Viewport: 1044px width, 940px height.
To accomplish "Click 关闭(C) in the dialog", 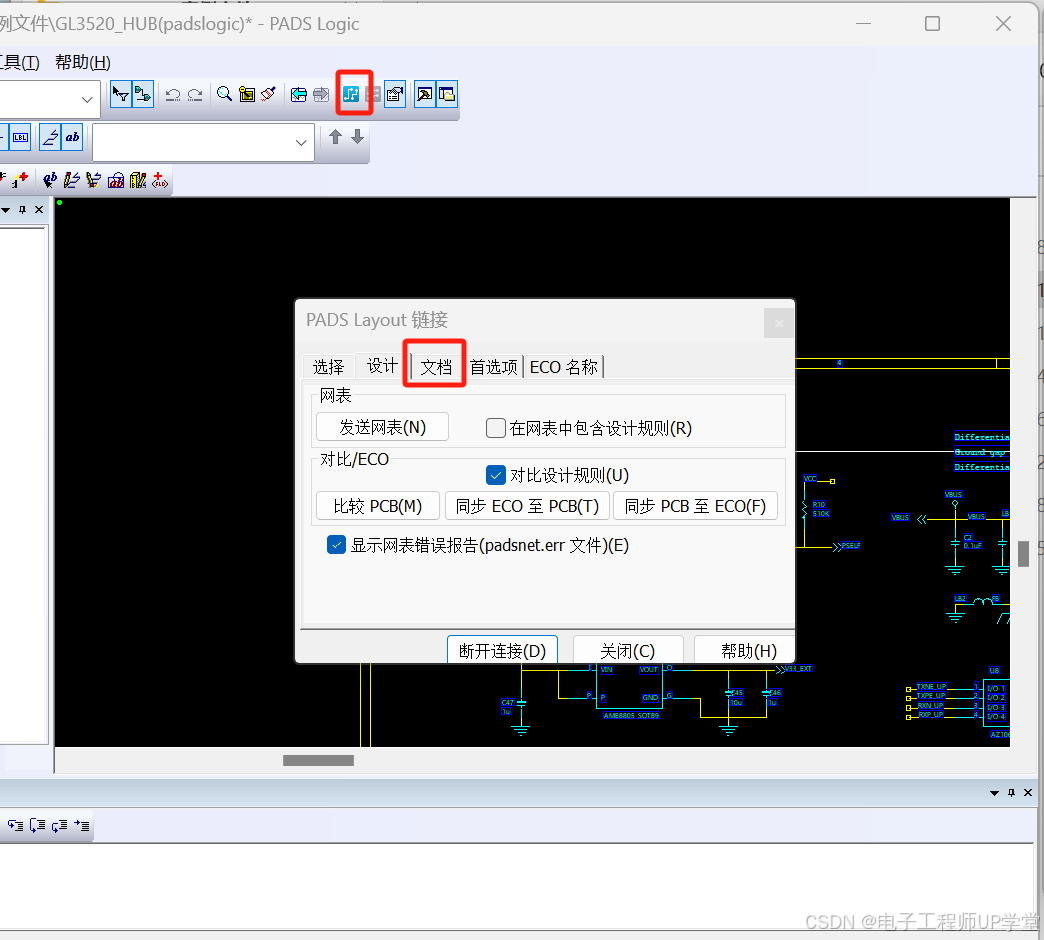I will point(628,650).
